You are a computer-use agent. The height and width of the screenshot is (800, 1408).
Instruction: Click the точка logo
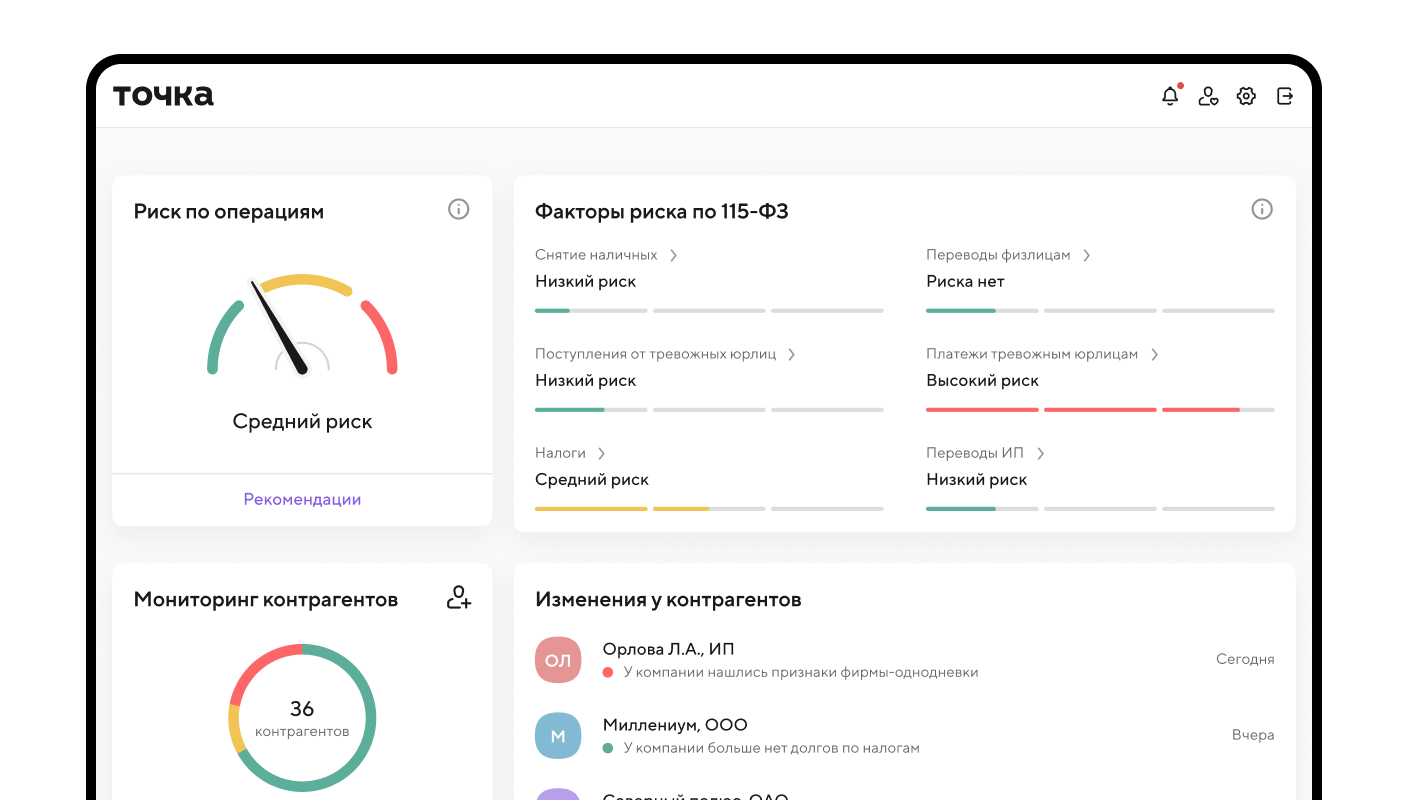pyautogui.click(x=162, y=95)
